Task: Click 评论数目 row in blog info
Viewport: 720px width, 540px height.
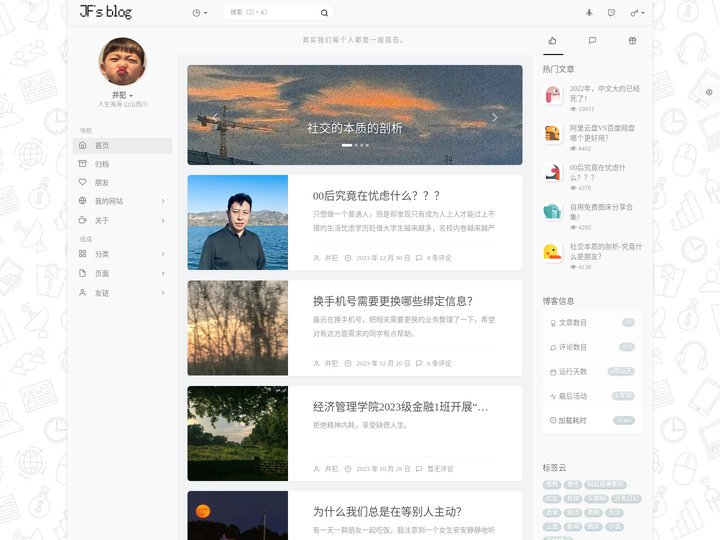Action: 592,347
